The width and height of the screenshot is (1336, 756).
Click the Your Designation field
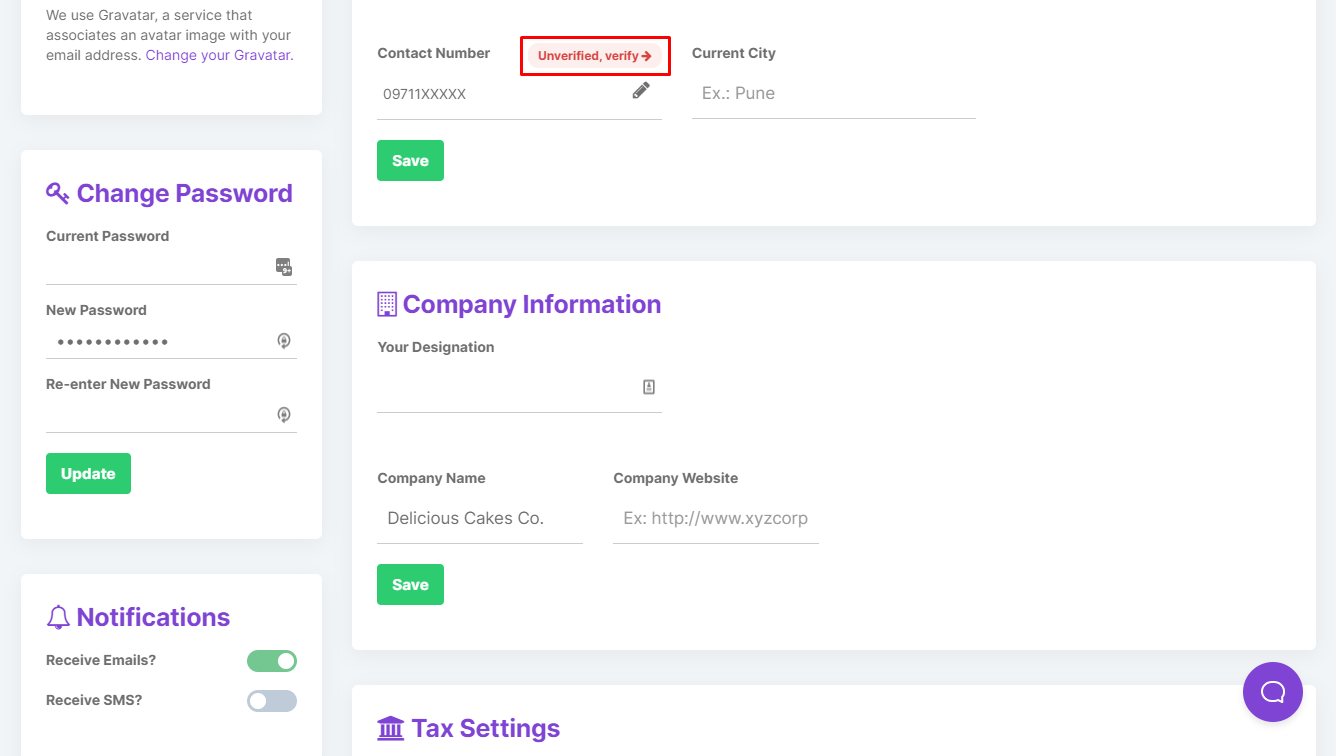519,388
